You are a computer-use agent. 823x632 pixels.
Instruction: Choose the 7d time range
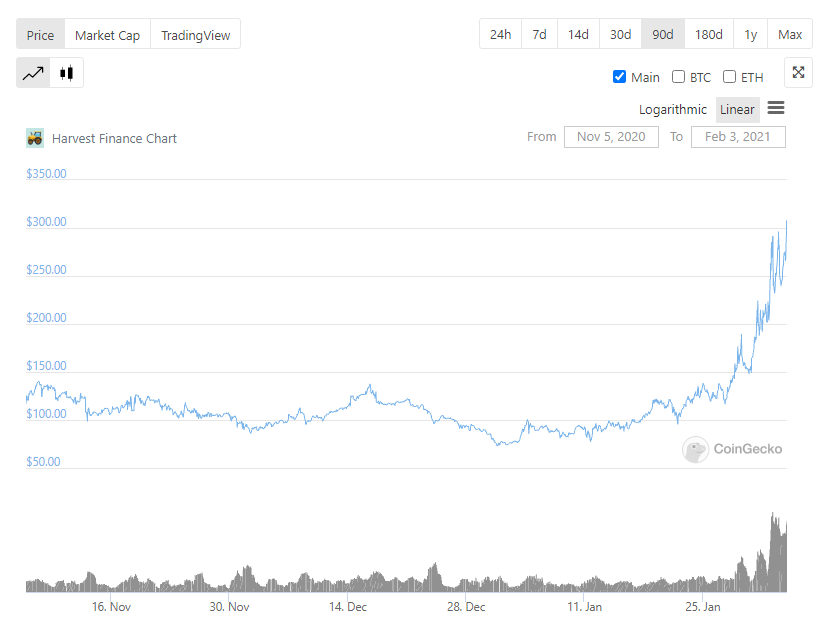tap(540, 34)
